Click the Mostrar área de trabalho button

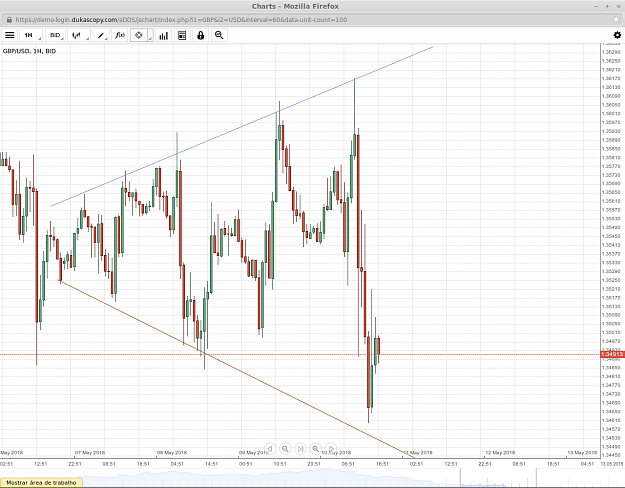(41, 482)
